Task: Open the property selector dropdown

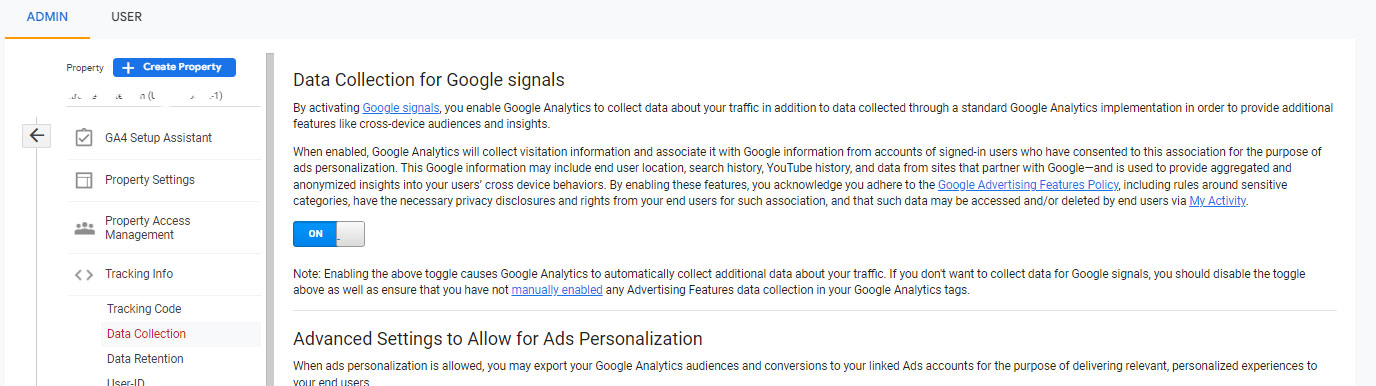Action: tap(163, 97)
